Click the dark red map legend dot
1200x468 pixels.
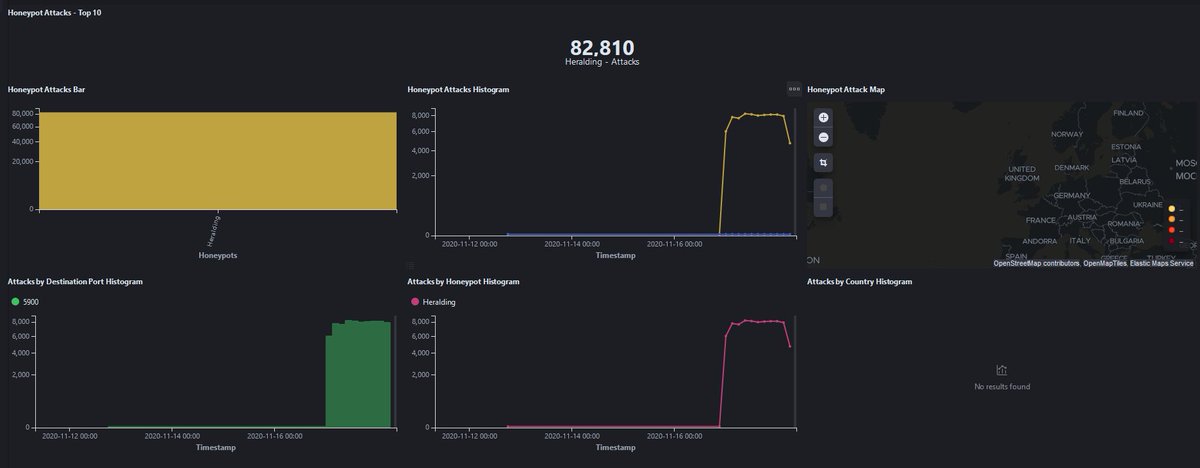1172,241
